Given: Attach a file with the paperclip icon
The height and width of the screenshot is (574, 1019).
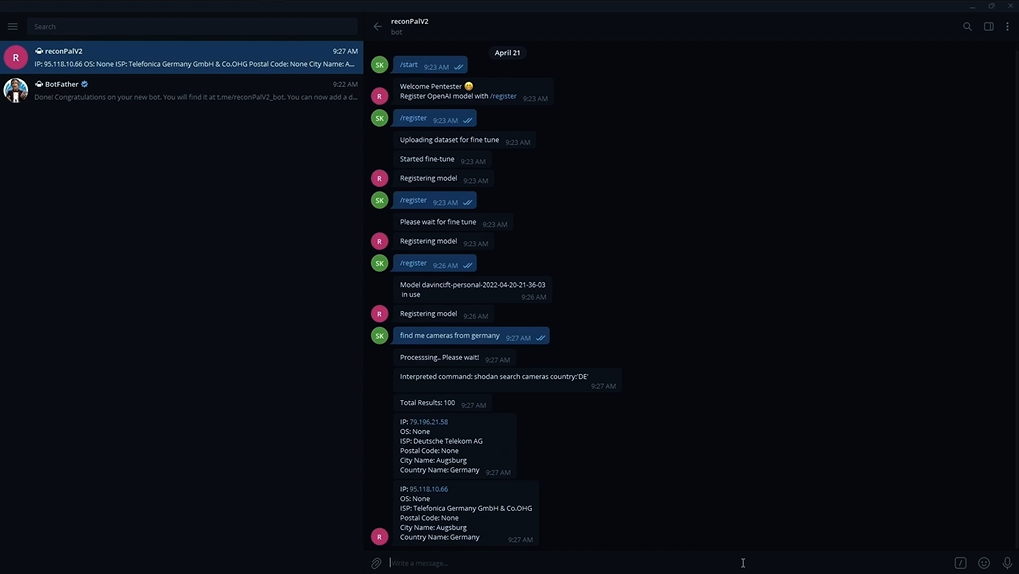Looking at the screenshot, I should (376, 563).
